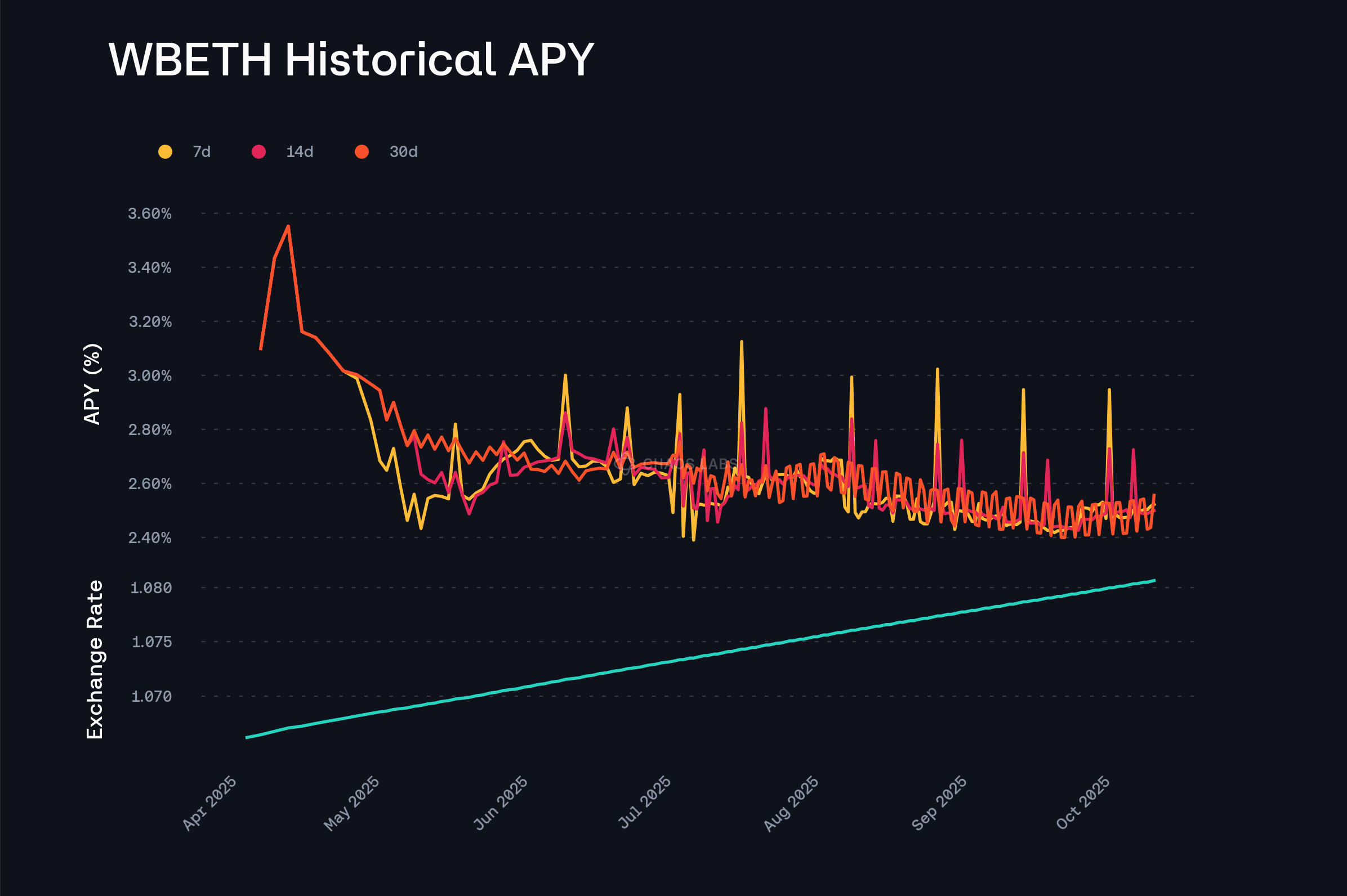Click the orange 30d legend dot

(362, 151)
